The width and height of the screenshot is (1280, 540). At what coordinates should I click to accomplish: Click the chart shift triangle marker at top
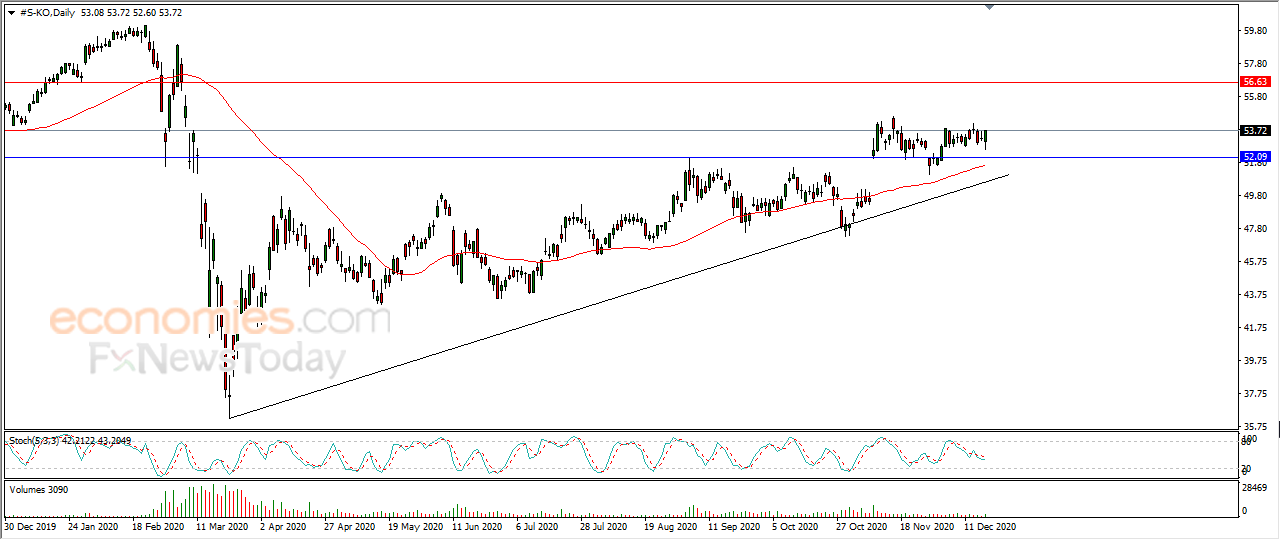click(989, 7)
